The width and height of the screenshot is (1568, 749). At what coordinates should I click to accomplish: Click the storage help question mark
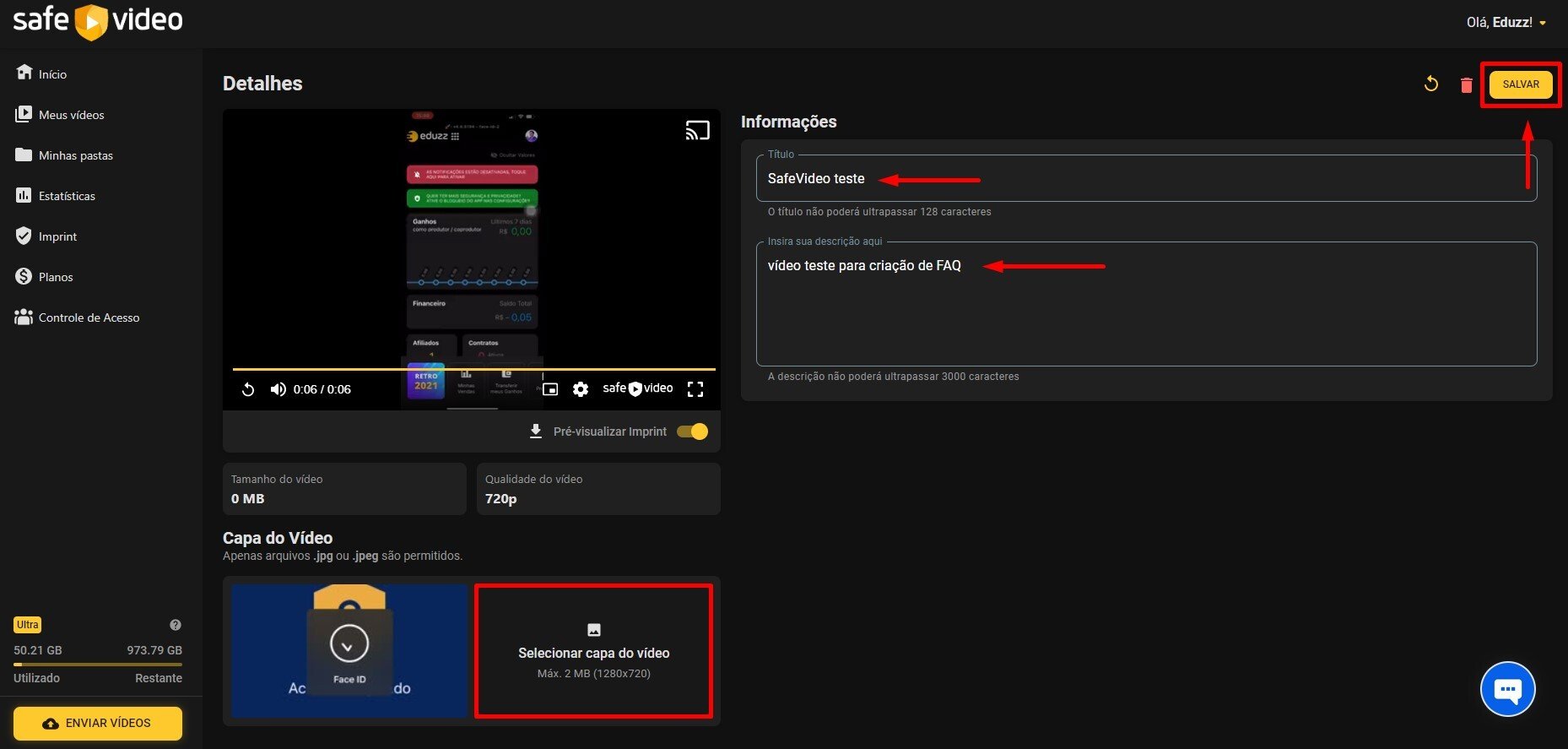pyautogui.click(x=176, y=625)
